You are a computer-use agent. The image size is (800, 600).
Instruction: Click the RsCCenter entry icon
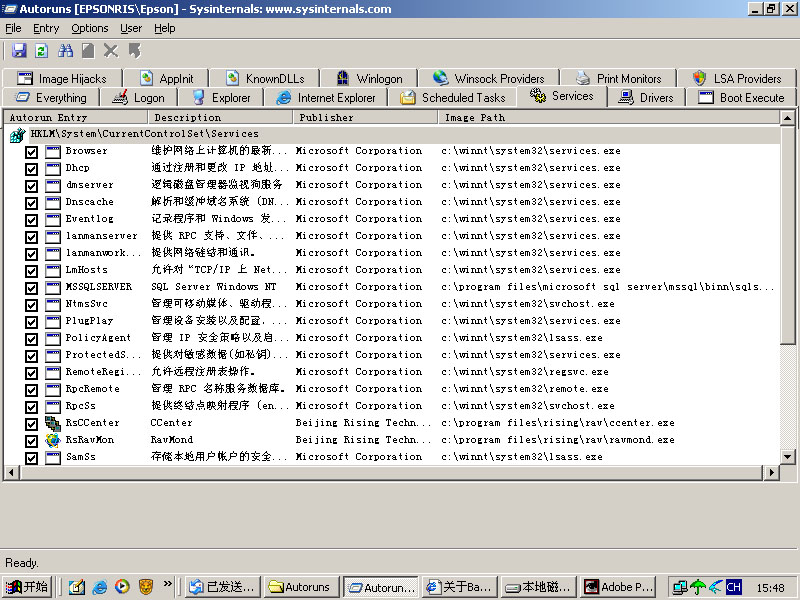(53, 423)
